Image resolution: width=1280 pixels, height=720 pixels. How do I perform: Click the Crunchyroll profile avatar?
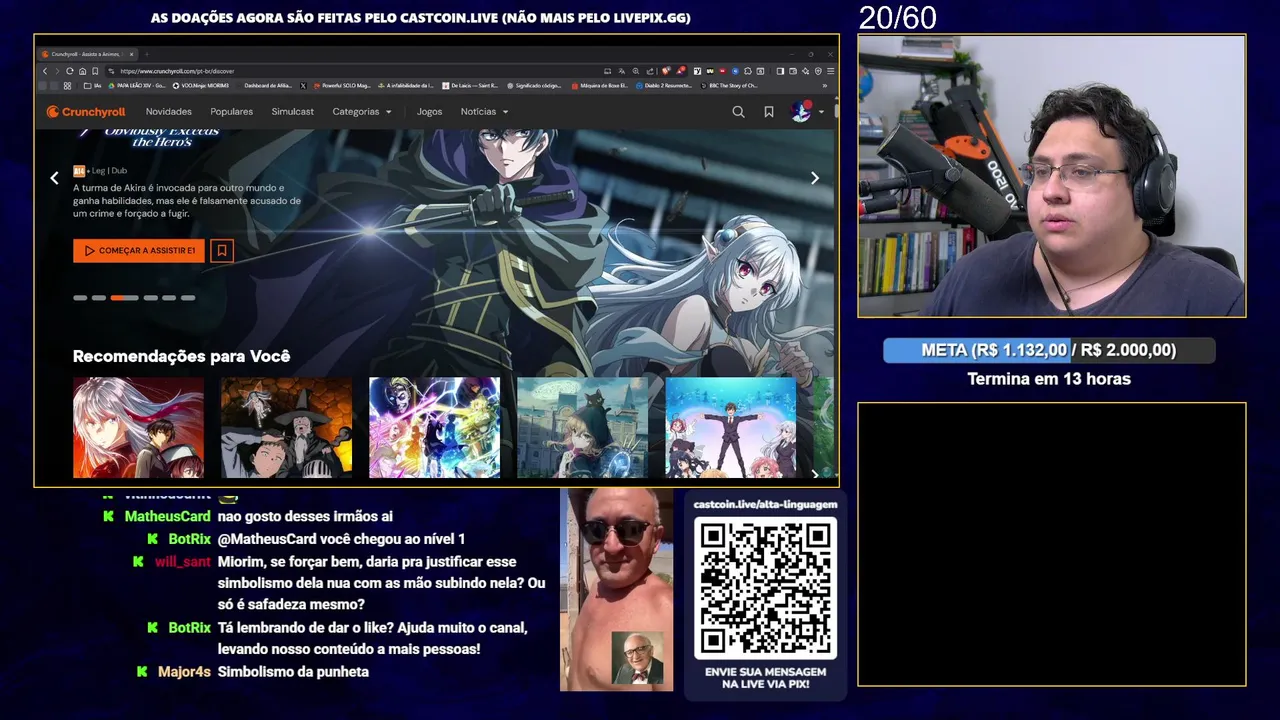coord(801,111)
